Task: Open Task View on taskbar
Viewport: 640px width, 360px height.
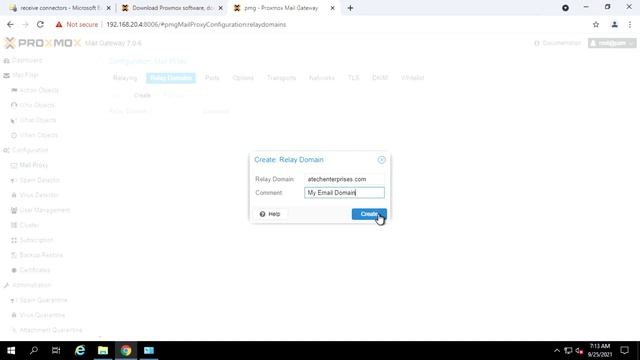Action: click(56, 350)
